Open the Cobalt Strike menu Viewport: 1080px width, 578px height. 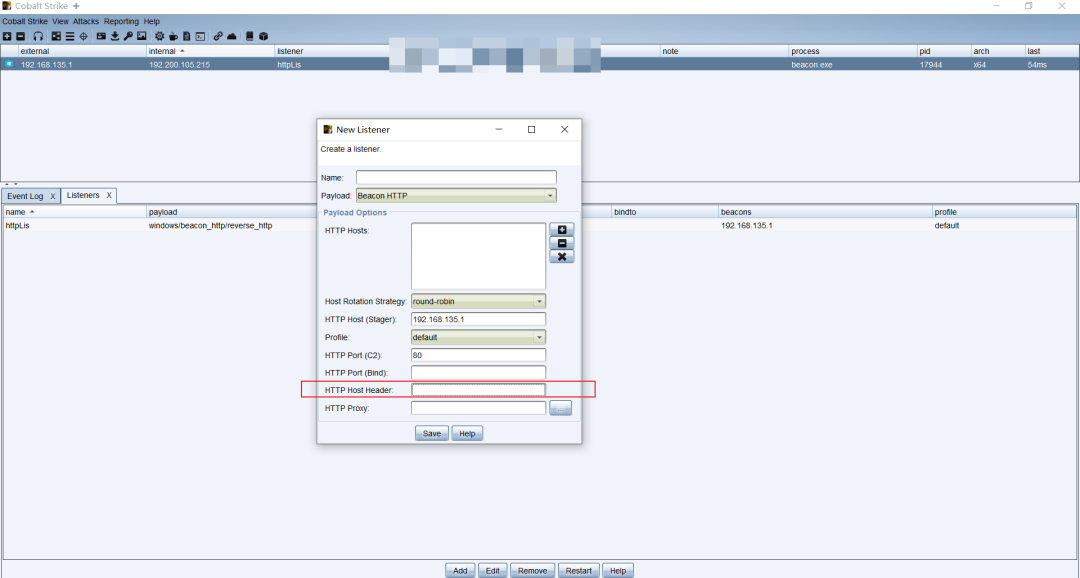[x=25, y=21]
